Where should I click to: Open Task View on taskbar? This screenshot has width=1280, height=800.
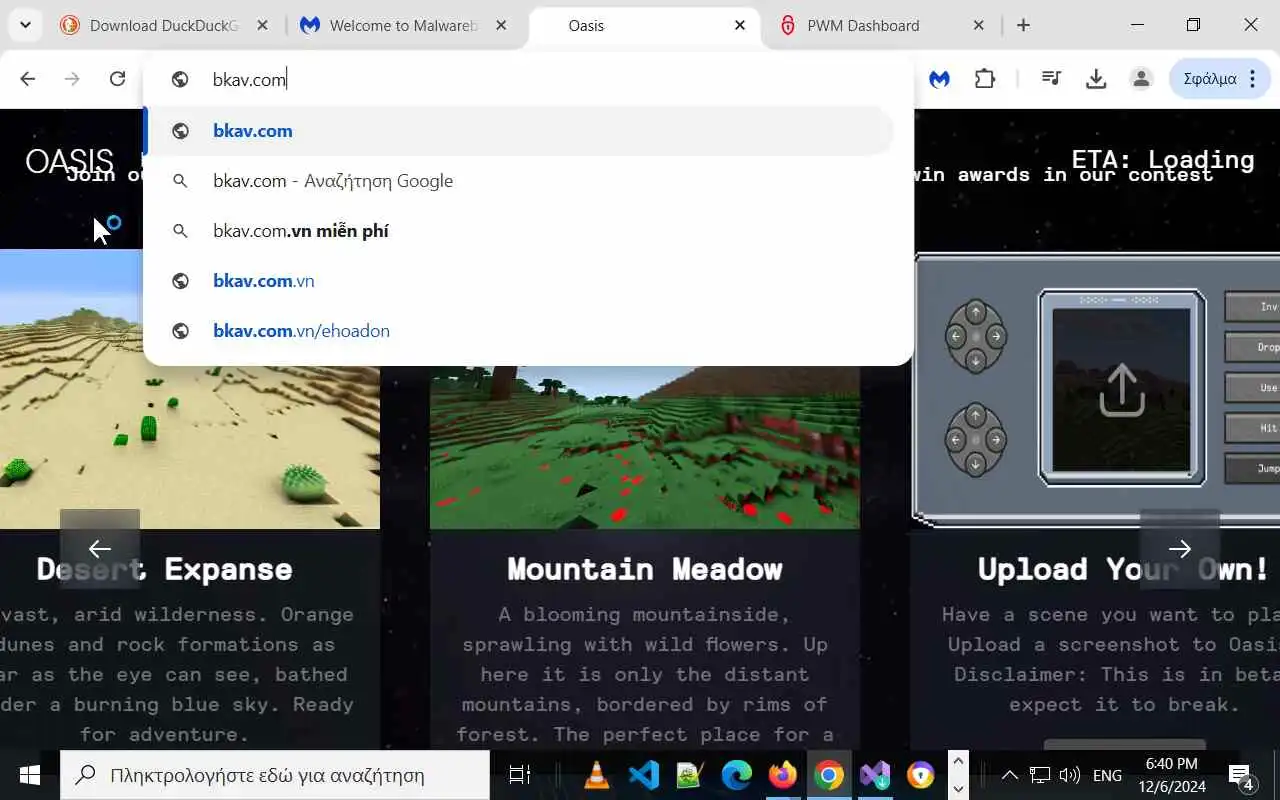click(519, 775)
